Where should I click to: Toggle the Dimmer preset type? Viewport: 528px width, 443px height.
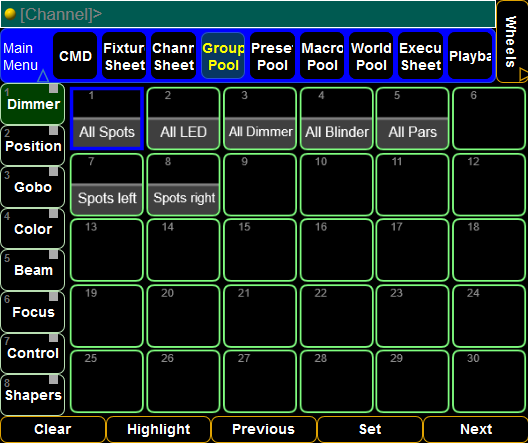point(33,104)
